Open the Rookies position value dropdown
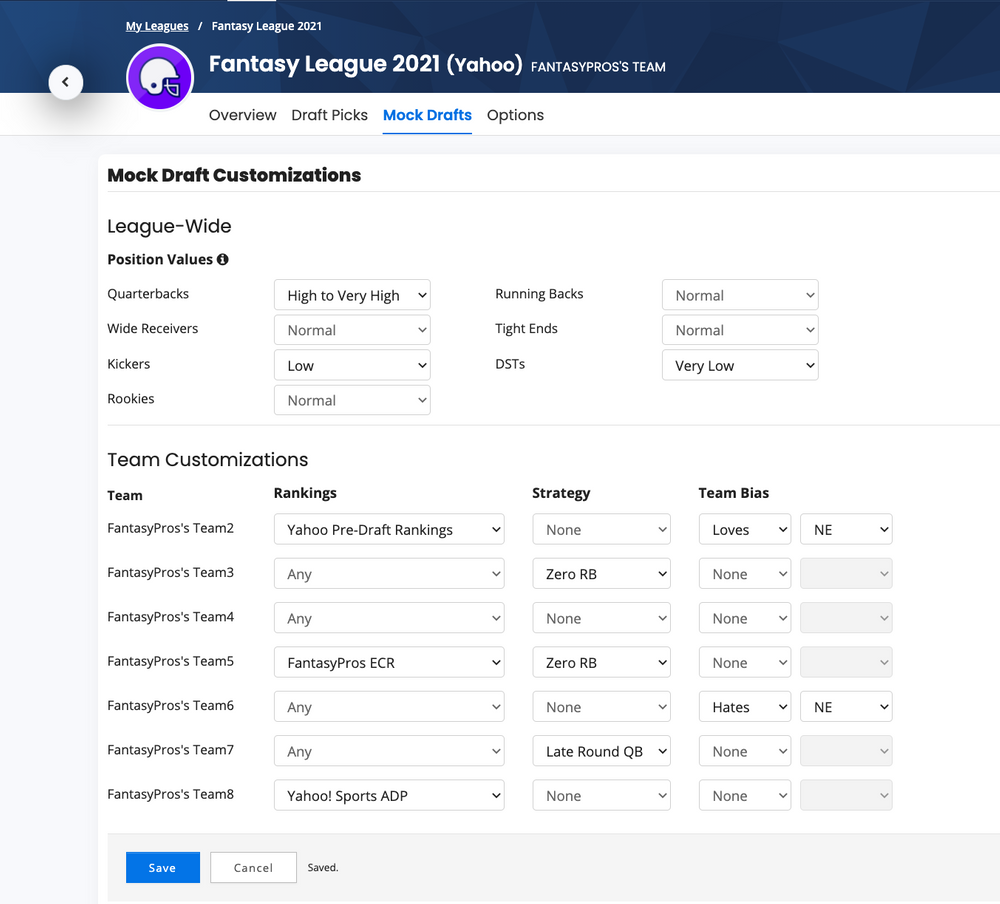1000x904 pixels. click(352, 399)
